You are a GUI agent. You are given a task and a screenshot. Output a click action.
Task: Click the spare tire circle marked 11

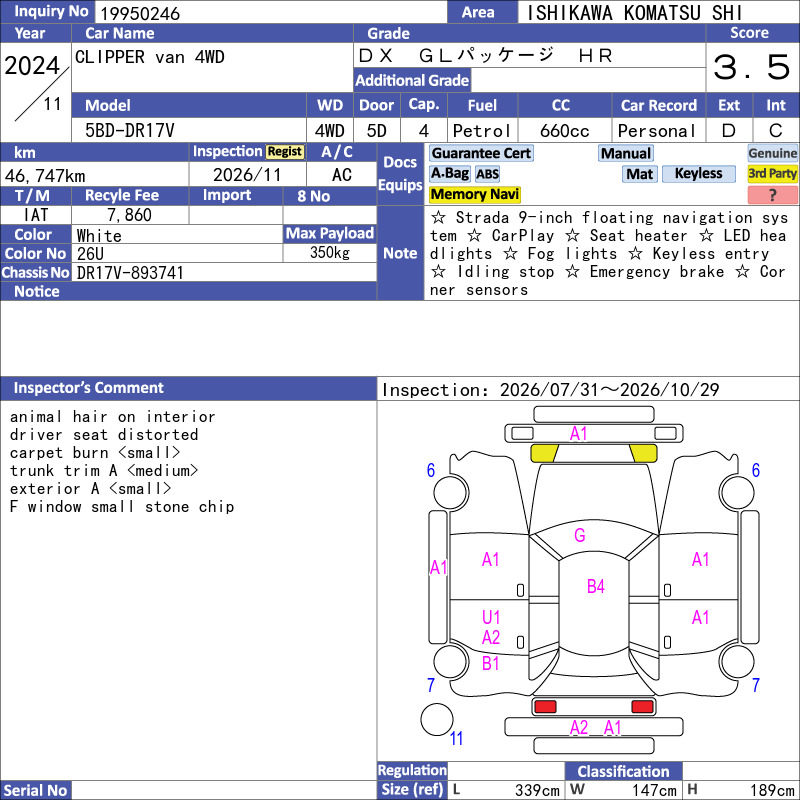[x=437, y=719]
